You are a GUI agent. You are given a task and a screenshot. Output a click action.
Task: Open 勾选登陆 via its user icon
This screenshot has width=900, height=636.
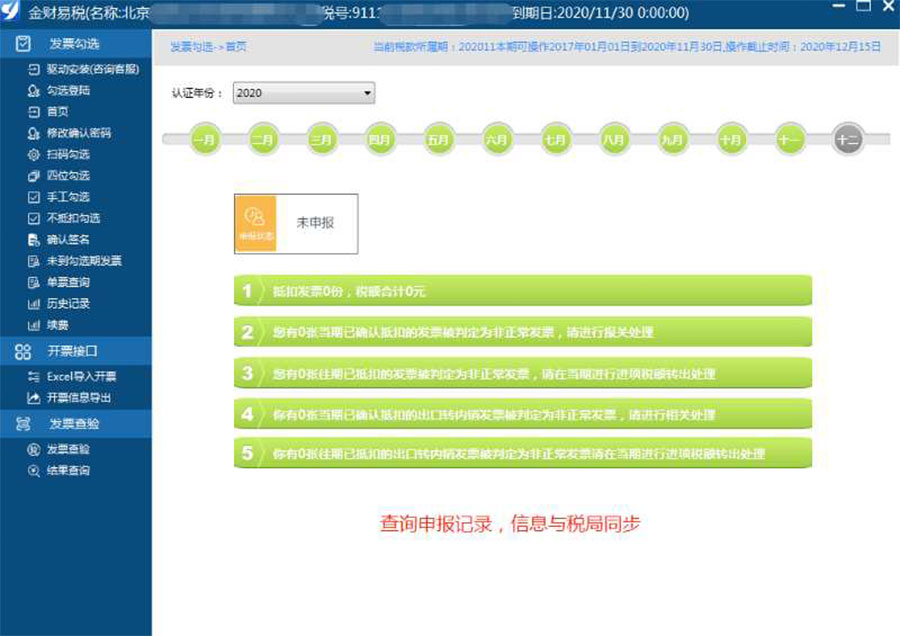point(34,91)
